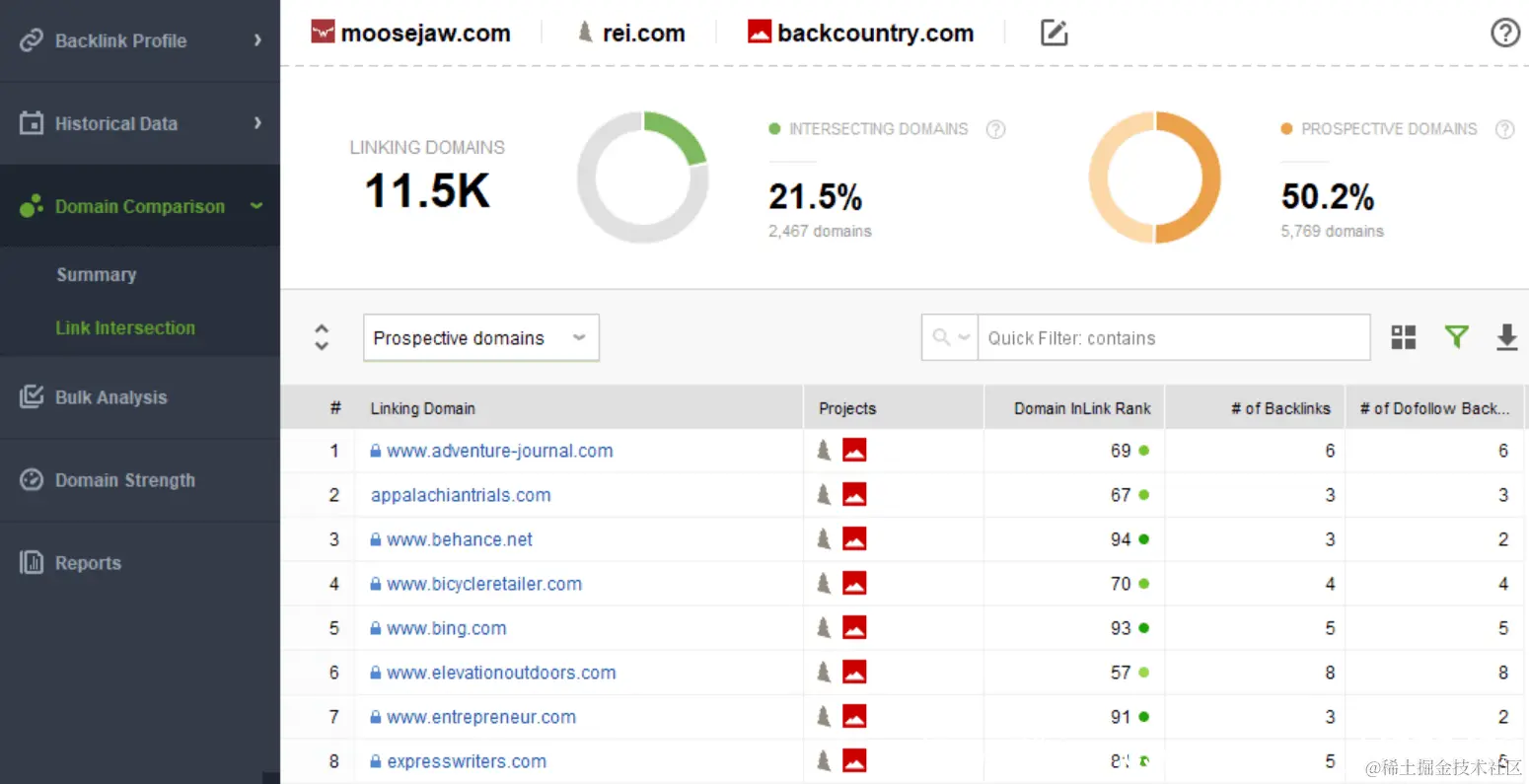
Task: Collapse the Domain Comparison chevron
Action: [x=256, y=206]
